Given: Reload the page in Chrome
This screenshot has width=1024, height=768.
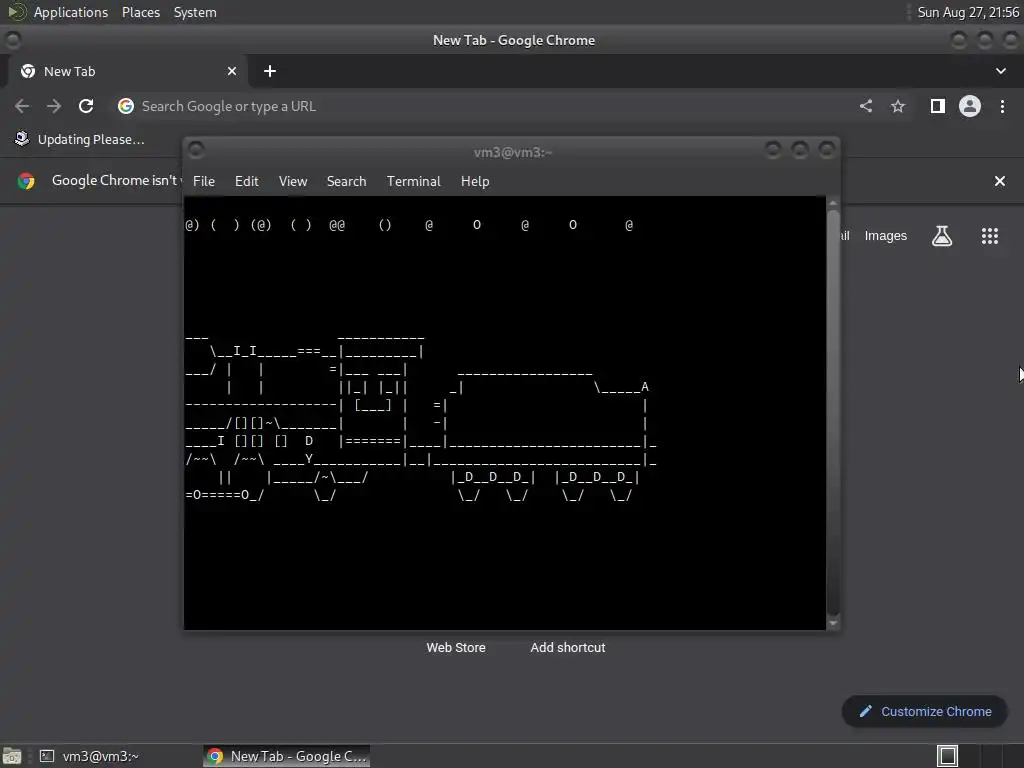Looking at the screenshot, I should click(86, 106).
